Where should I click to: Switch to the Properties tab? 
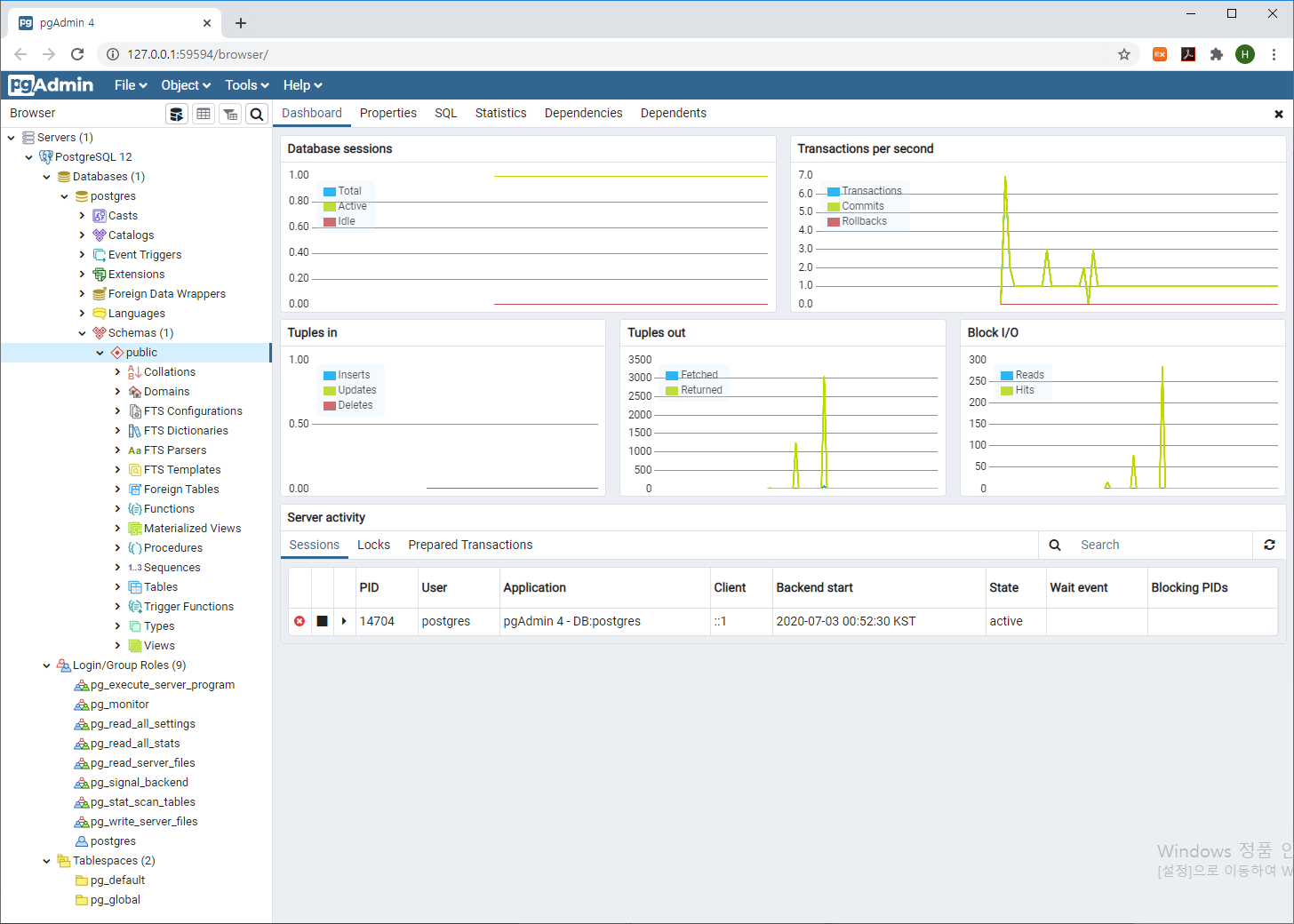pyautogui.click(x=388, y=113)
